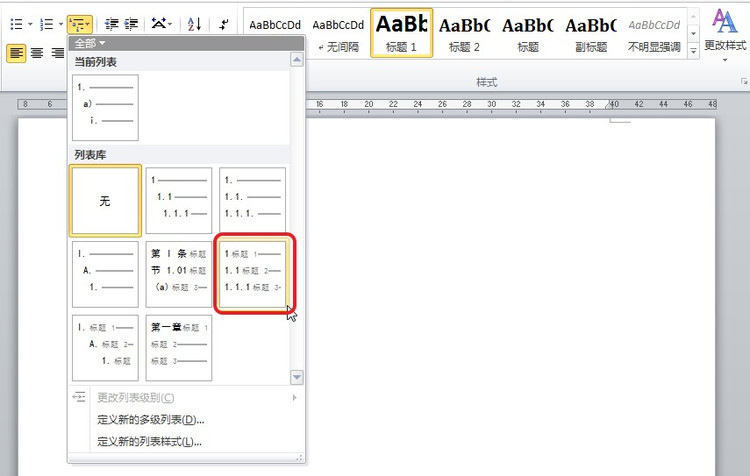Image resolution: width=750 pixels, height=476 pixels.
Task: Toggle align left button
Action: (x=16, y=53)
